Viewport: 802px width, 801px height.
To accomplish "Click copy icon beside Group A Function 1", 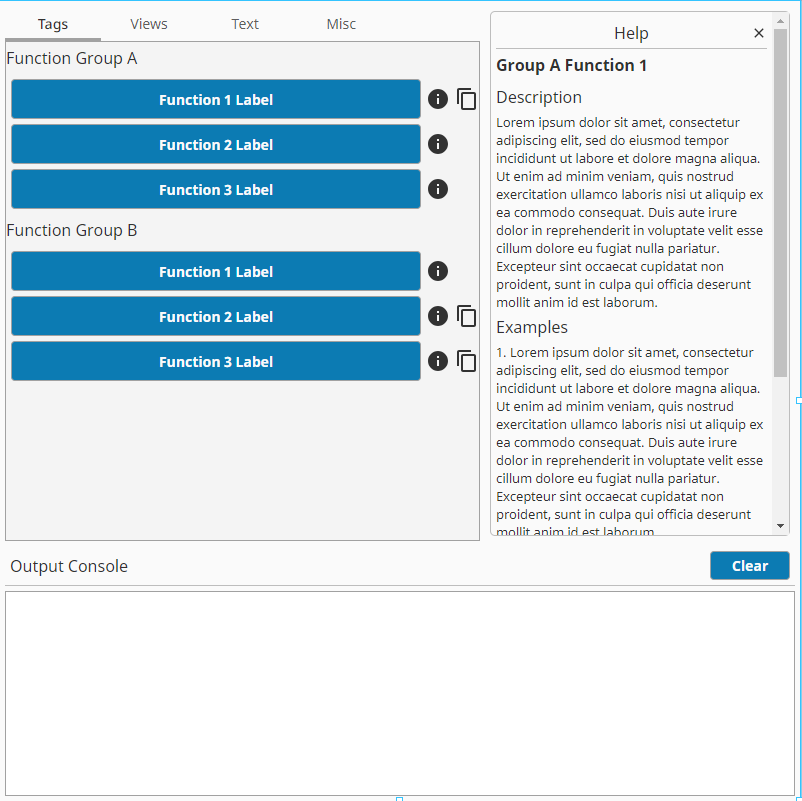I will [x=467, y=99].
